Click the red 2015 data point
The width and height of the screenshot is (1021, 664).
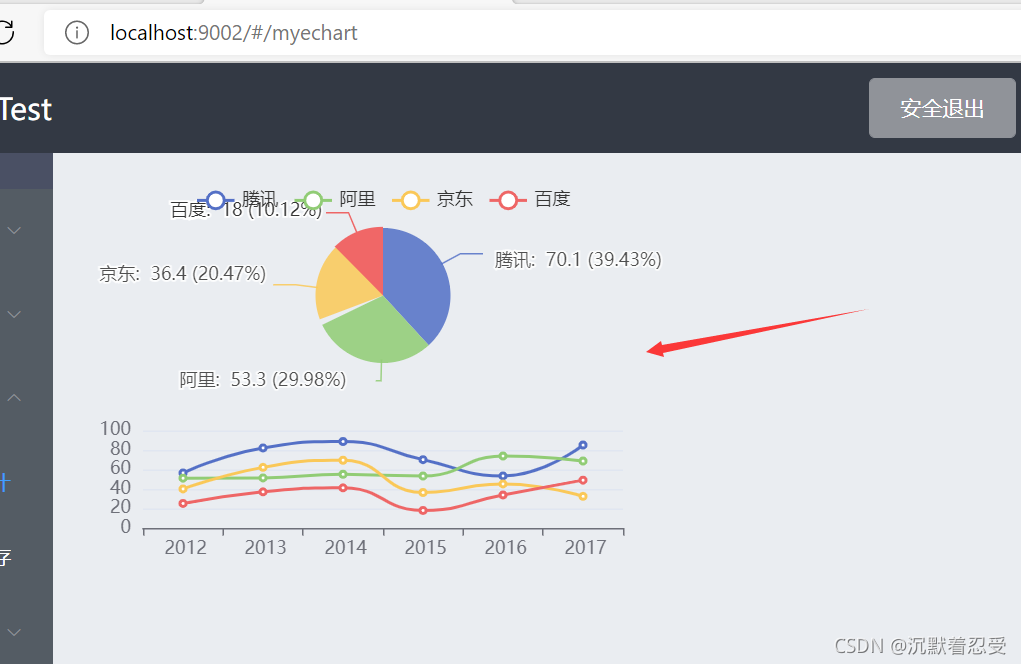(423, 510)
